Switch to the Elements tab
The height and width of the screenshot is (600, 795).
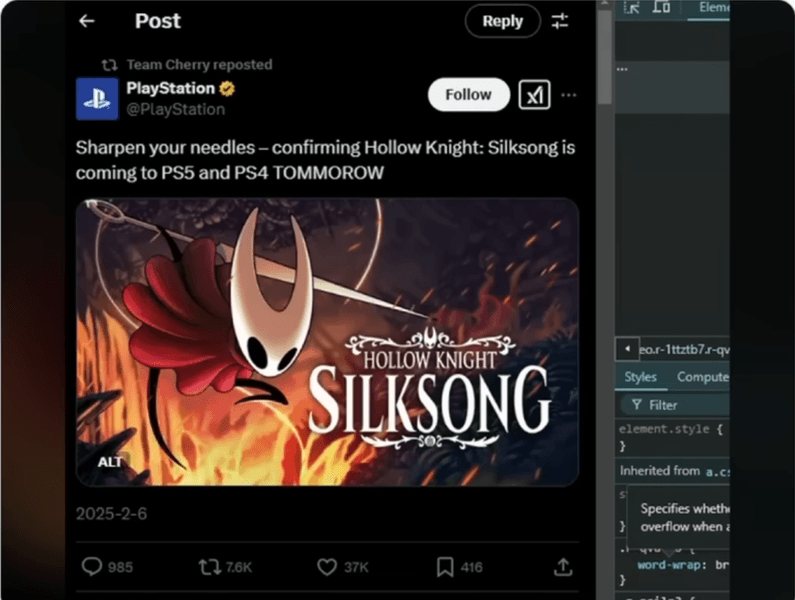(x=713, y=7)
